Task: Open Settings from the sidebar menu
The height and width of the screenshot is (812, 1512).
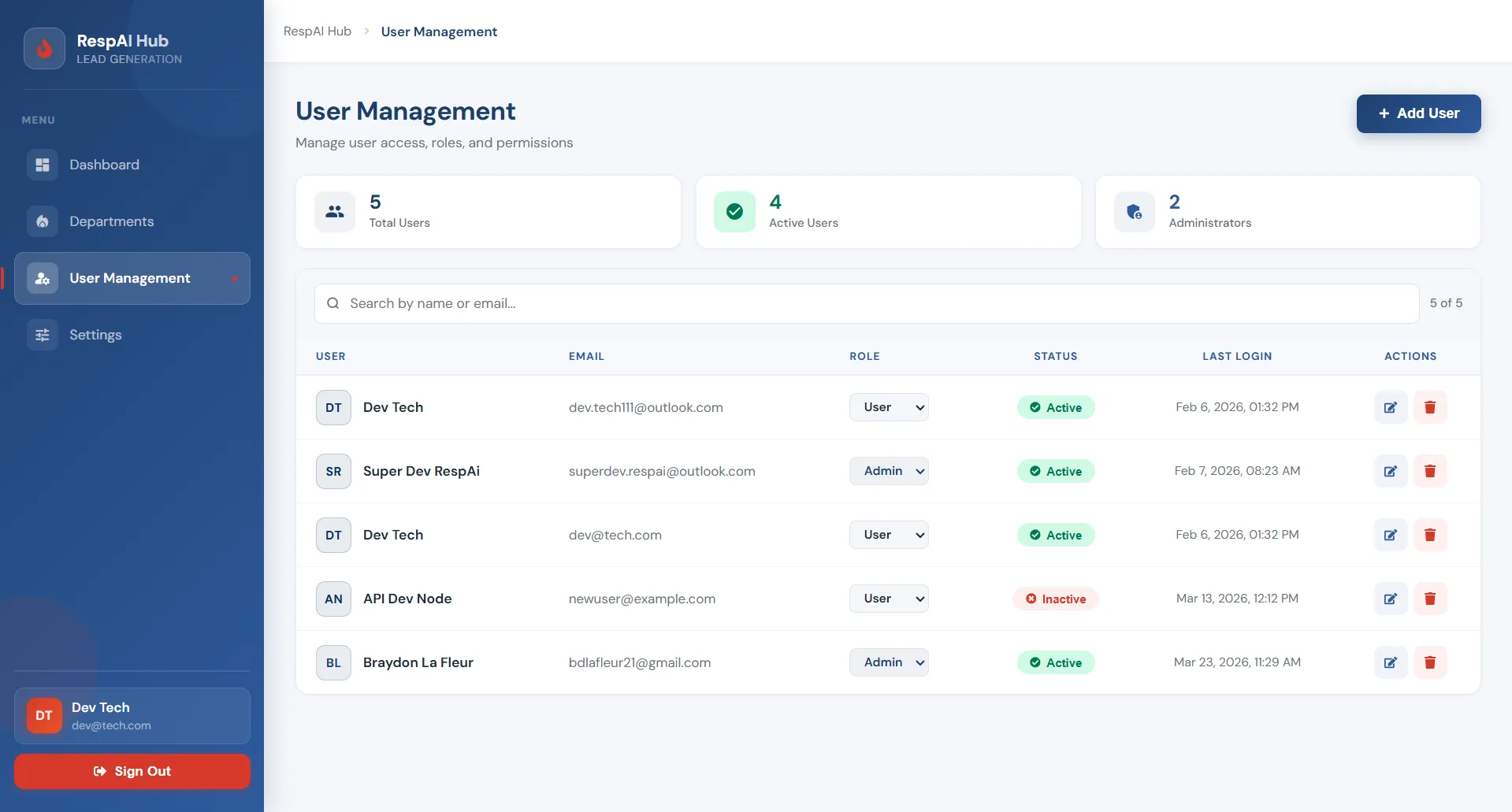Action: (132, 335)
